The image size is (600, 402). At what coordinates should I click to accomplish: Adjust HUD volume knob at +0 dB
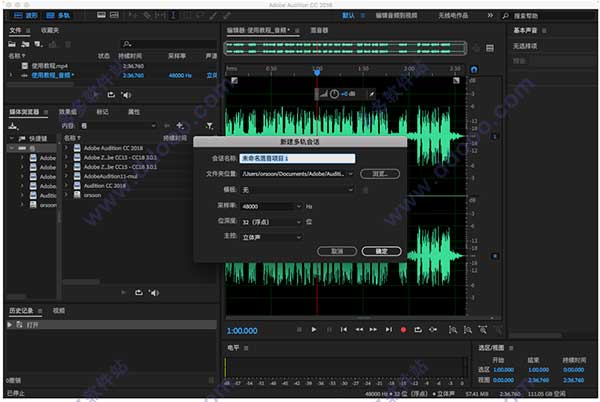tap(334, 94)
